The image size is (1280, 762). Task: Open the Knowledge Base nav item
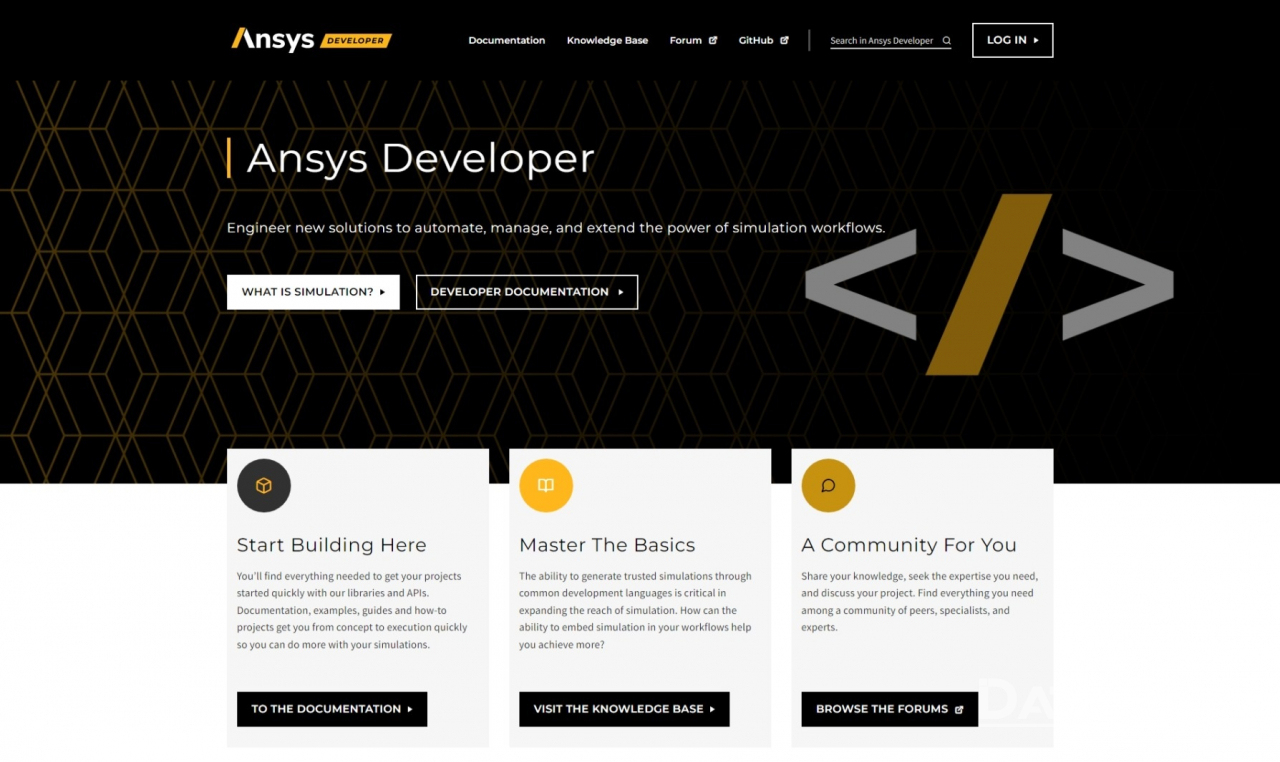[607, 41]
